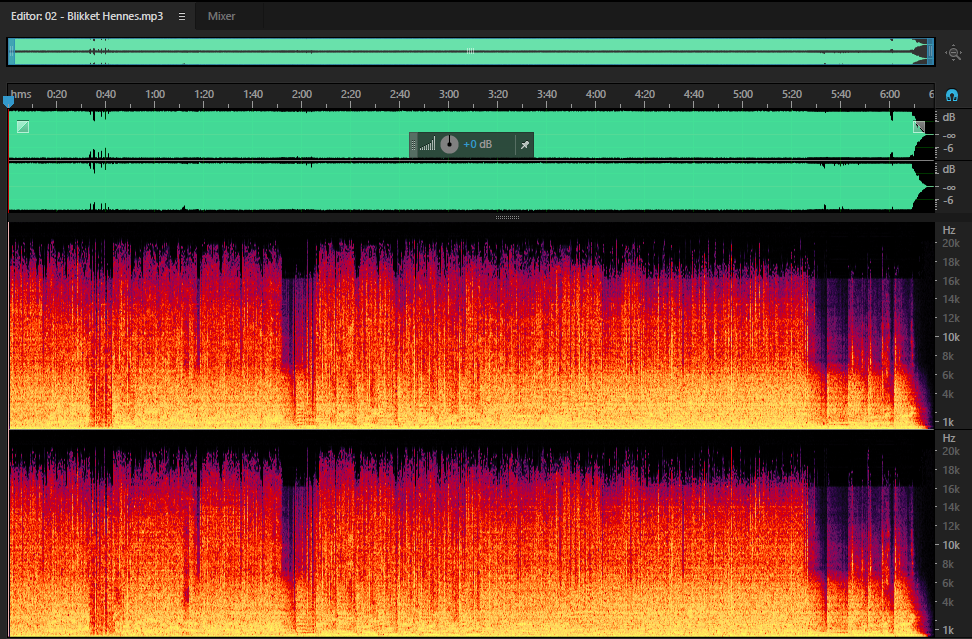Click the center grip of the overview navigator
Screen dimensions: 972x639
point(471,51)
